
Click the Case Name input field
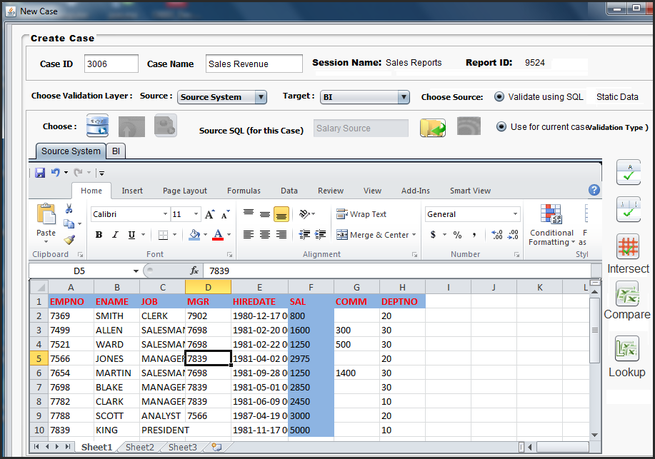point(254,64)
